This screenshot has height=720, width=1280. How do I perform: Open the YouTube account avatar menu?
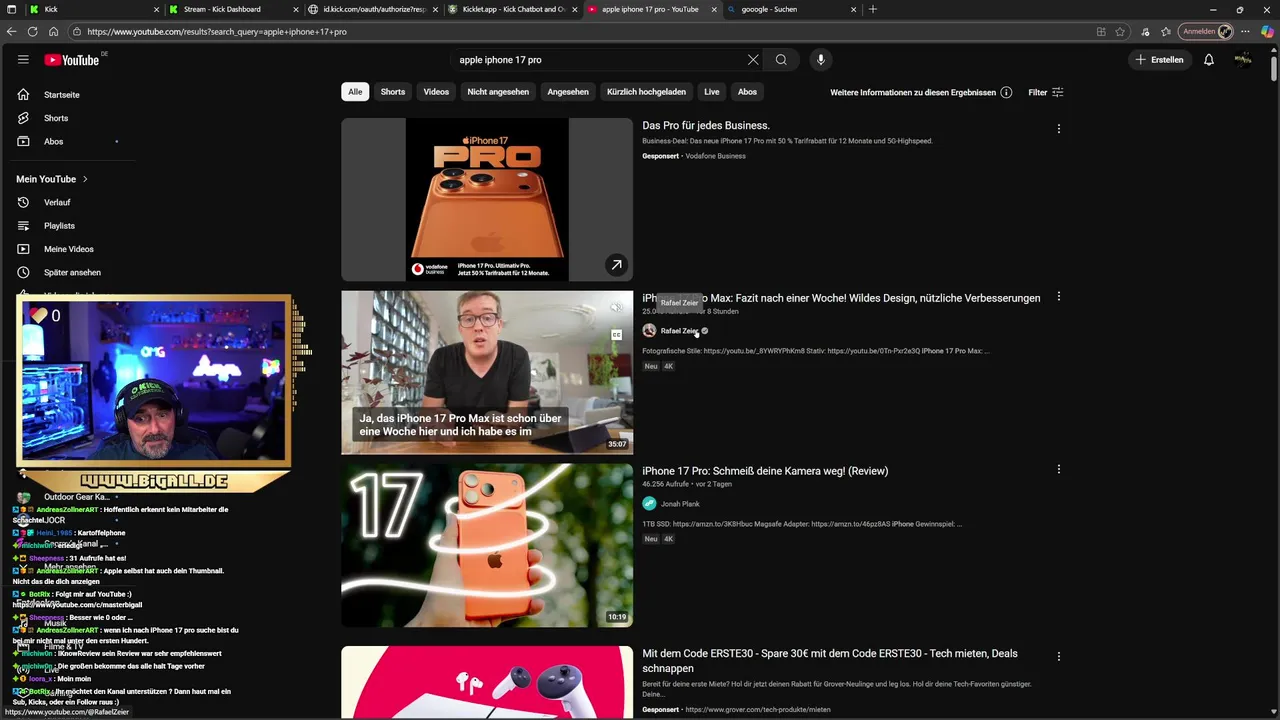[x=1243, y=60]
